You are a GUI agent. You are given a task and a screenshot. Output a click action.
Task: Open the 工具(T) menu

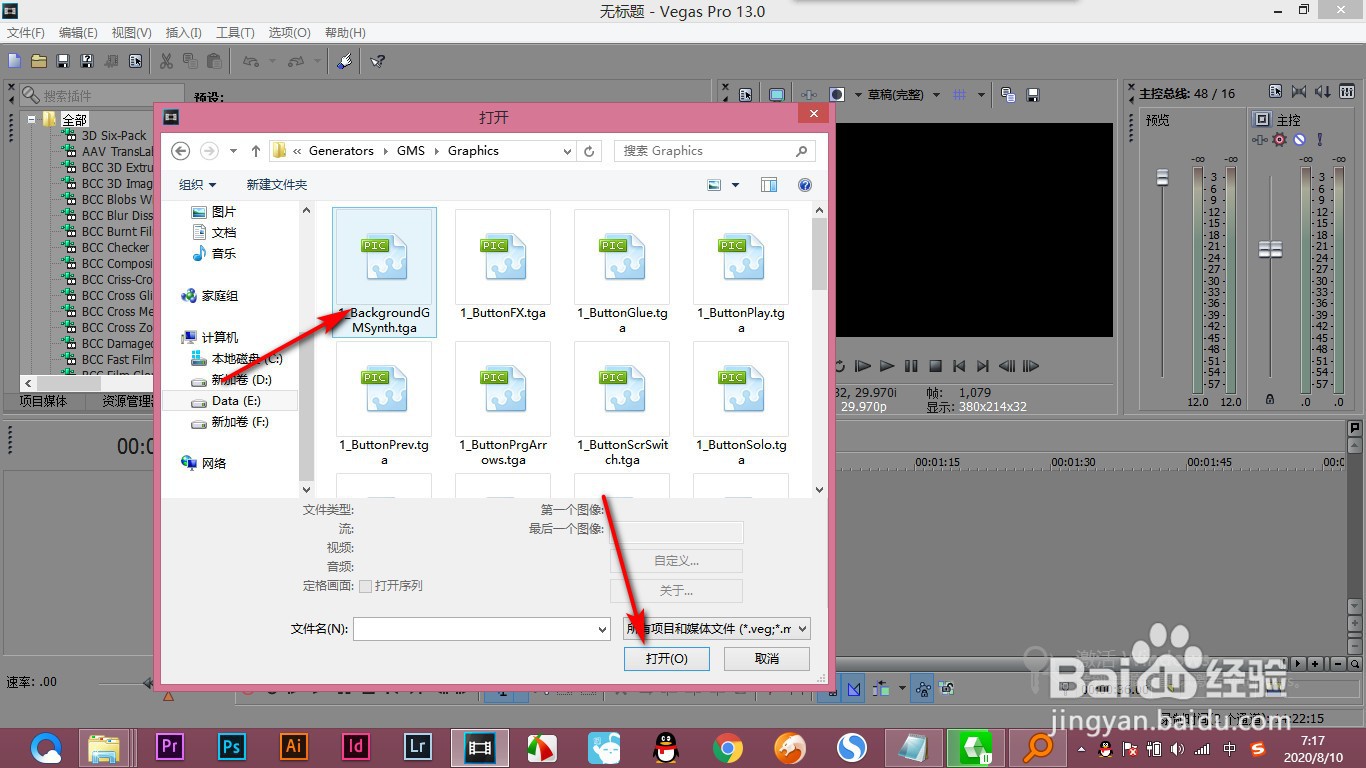(235, 33)
